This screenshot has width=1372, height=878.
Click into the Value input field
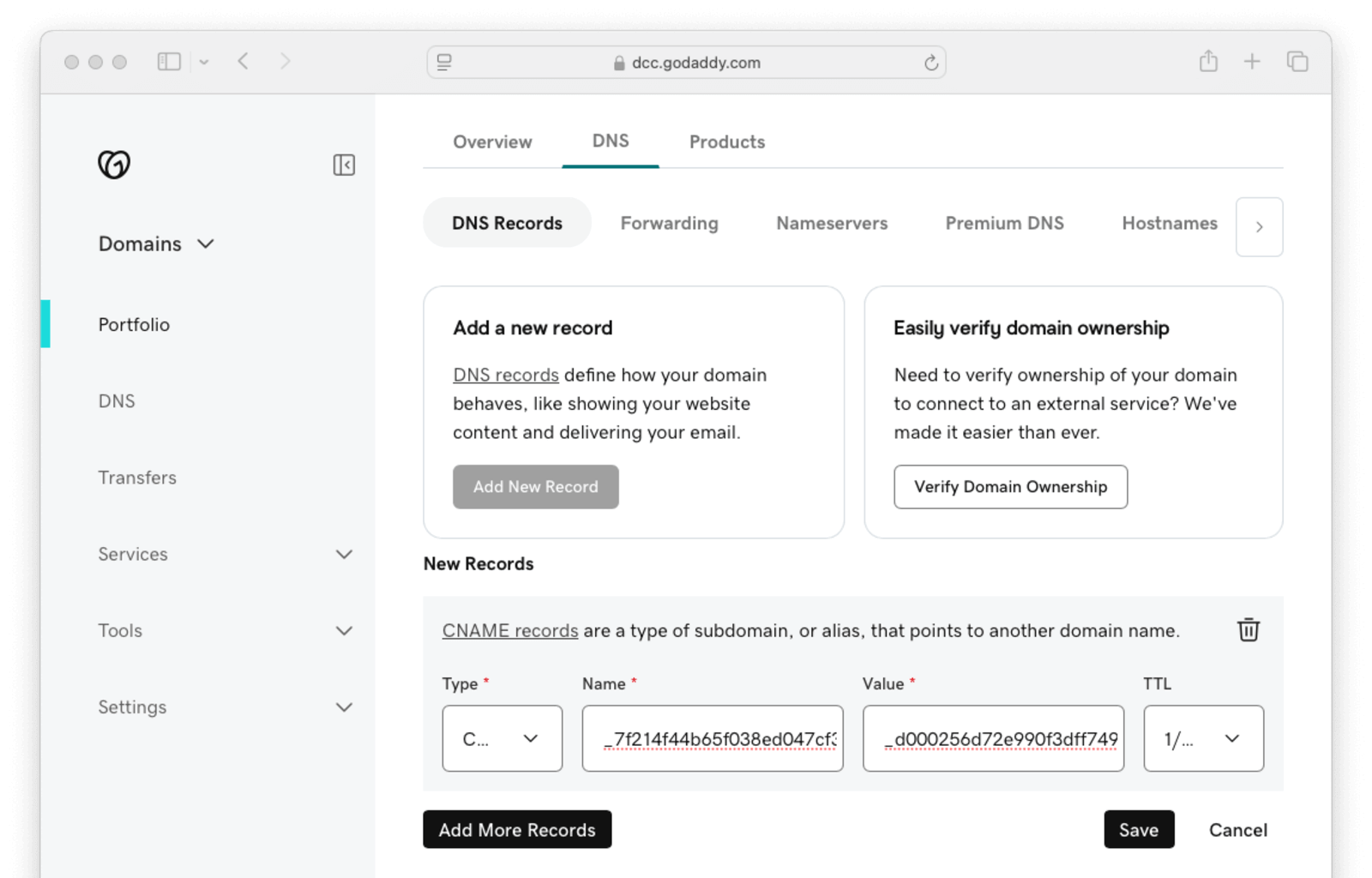[993, 738]
